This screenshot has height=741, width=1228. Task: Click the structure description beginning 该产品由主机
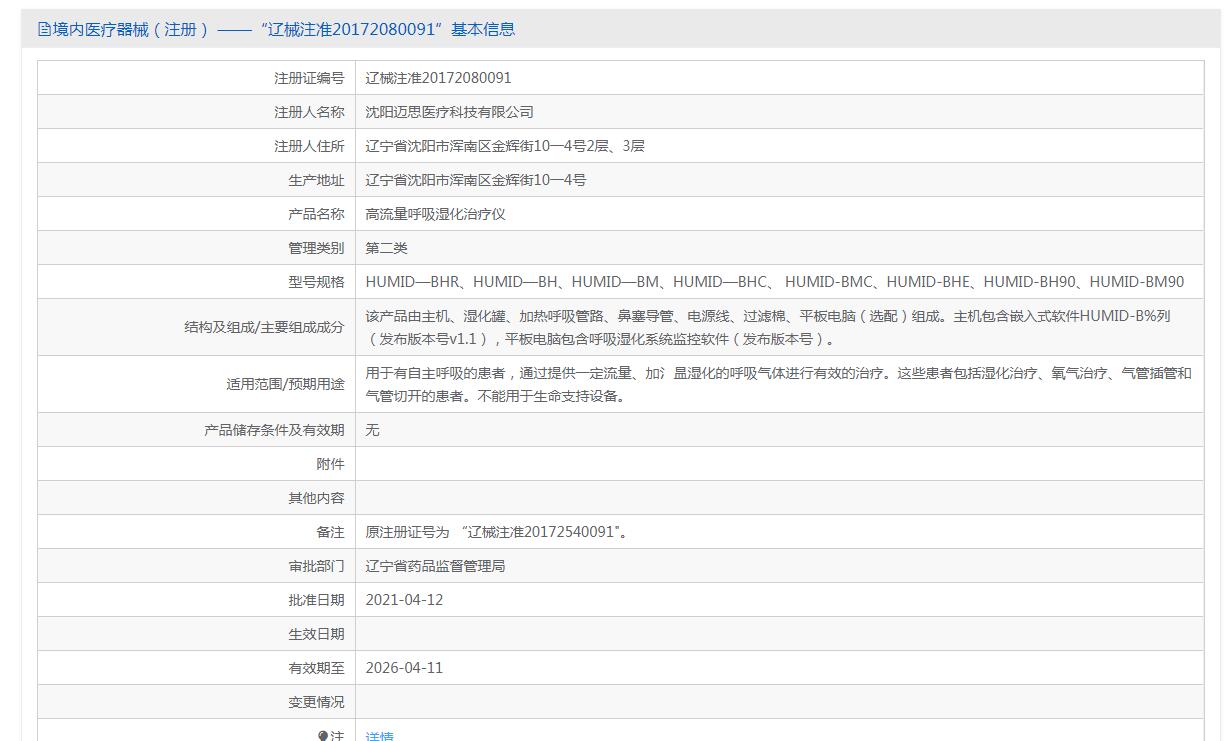tap(768, 327)
